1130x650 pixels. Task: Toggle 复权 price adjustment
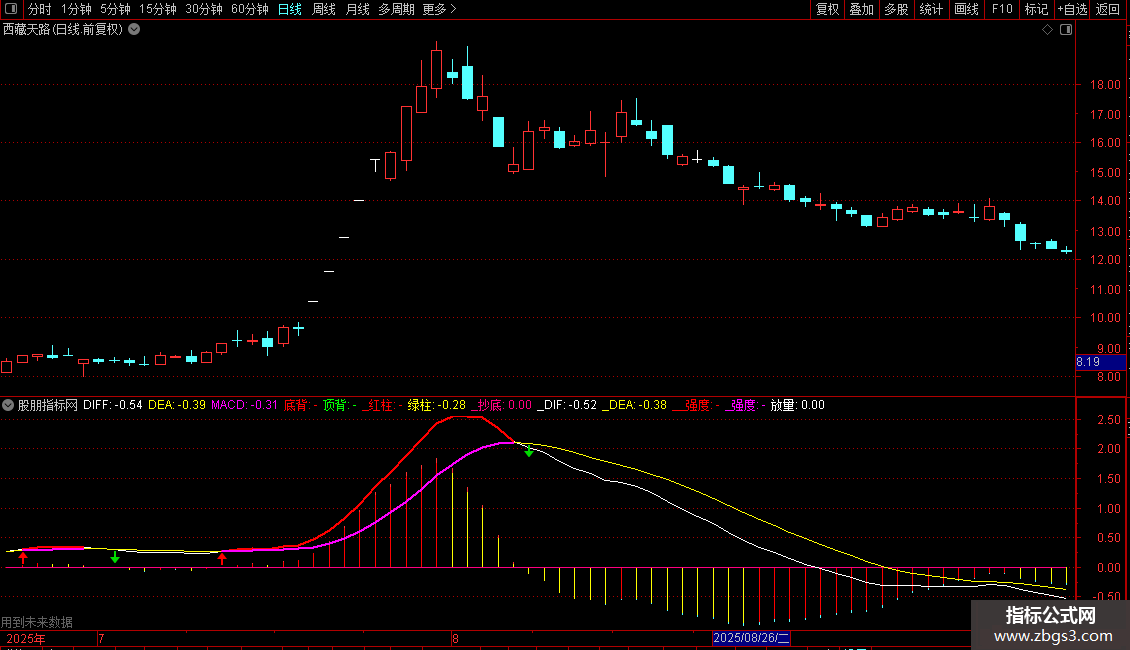tap(827, 9)
